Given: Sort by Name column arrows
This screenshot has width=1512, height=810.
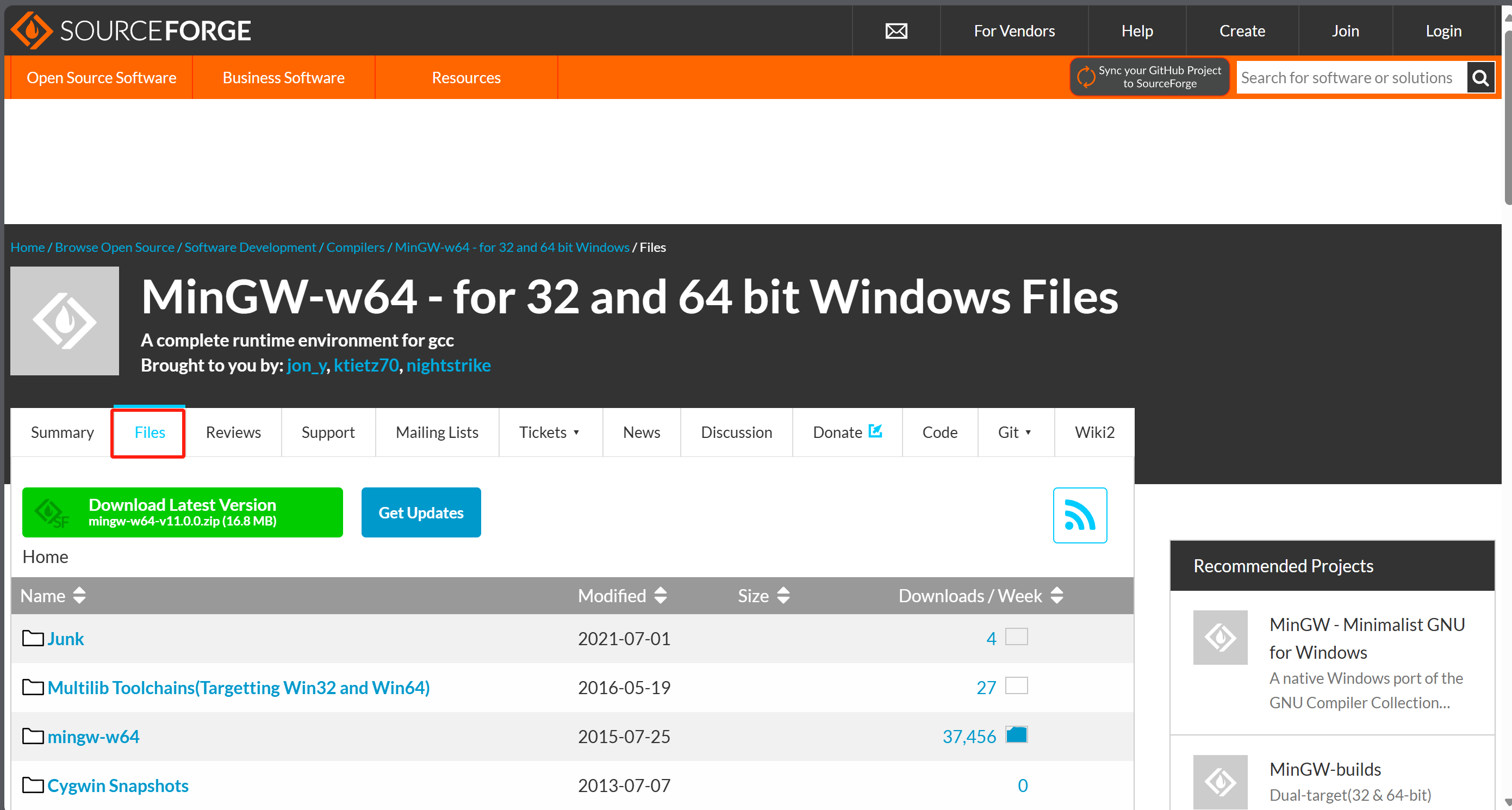Looking at the screenshot, I should pos(79,595).
